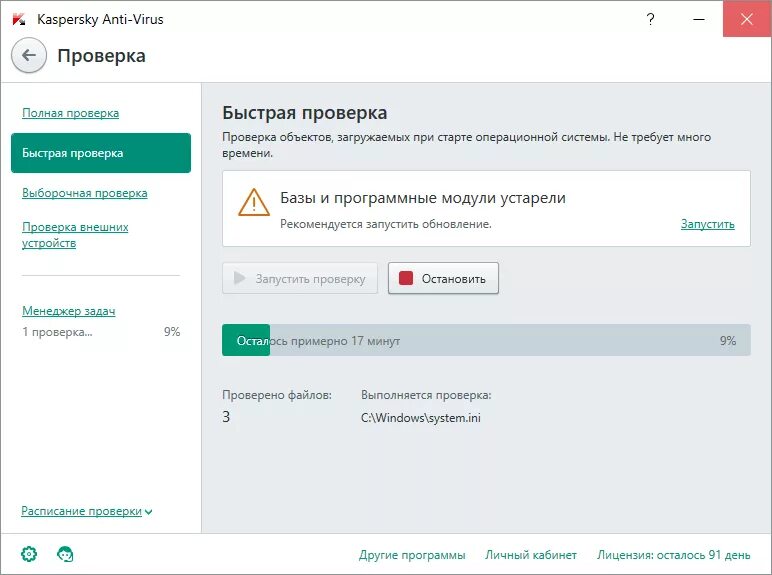The height and width of the screenshot is (575, 772).
Task: Click the sidebar 9% progress value
Action: click(x=172, y=332)
